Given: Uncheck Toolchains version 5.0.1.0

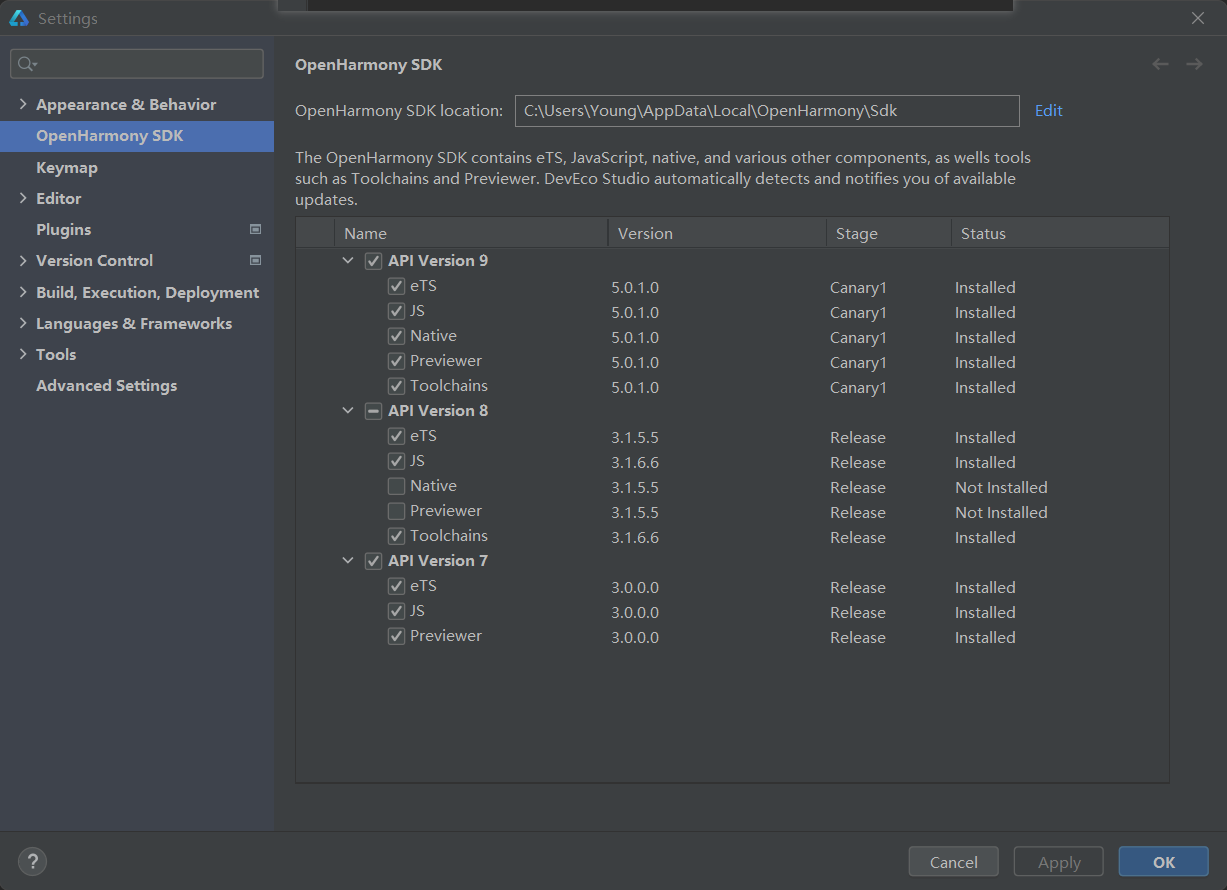Looking at the screenshot, I should tap(396, 386).
